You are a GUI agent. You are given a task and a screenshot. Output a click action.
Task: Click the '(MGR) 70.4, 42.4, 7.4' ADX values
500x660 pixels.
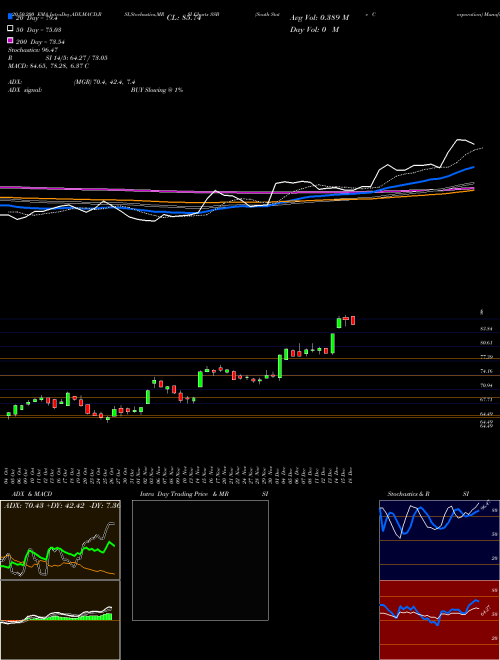[x=104, y=82]
